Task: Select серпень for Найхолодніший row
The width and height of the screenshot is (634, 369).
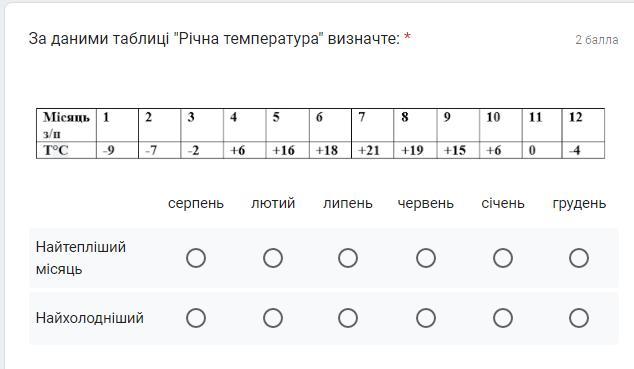Action: (196, 318)
